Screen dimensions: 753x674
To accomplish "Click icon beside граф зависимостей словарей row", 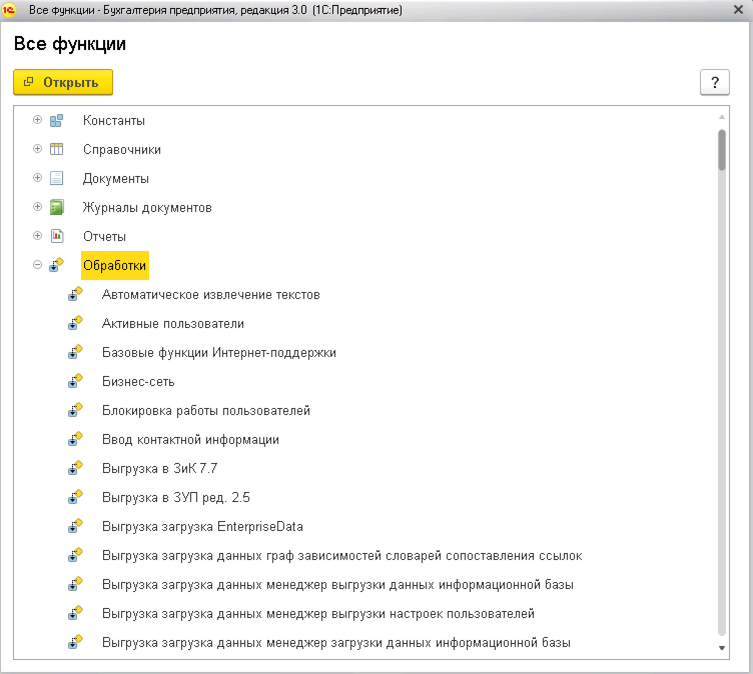I will [75, 555].
